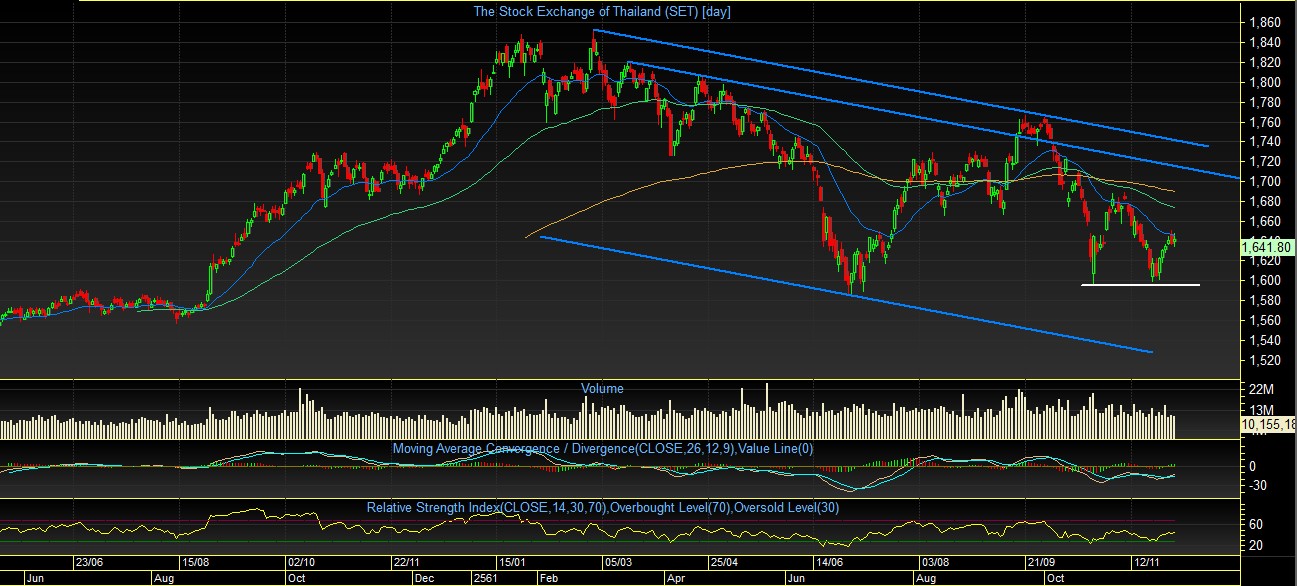Click the 1,860 price axis label
The image size is (1297, 586).
pyautogui.click(x=1264, y=22)
